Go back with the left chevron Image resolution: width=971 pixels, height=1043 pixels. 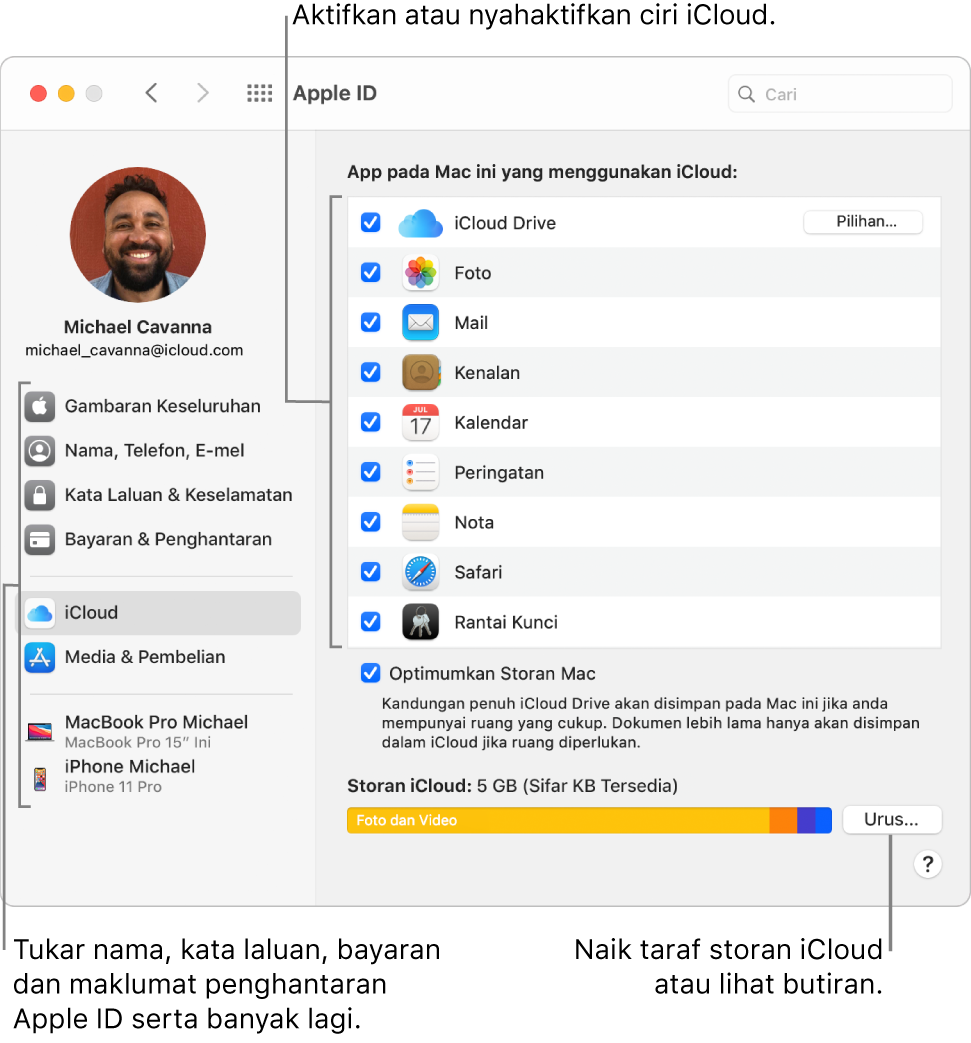pyautogui.click(x=152, y=93)
